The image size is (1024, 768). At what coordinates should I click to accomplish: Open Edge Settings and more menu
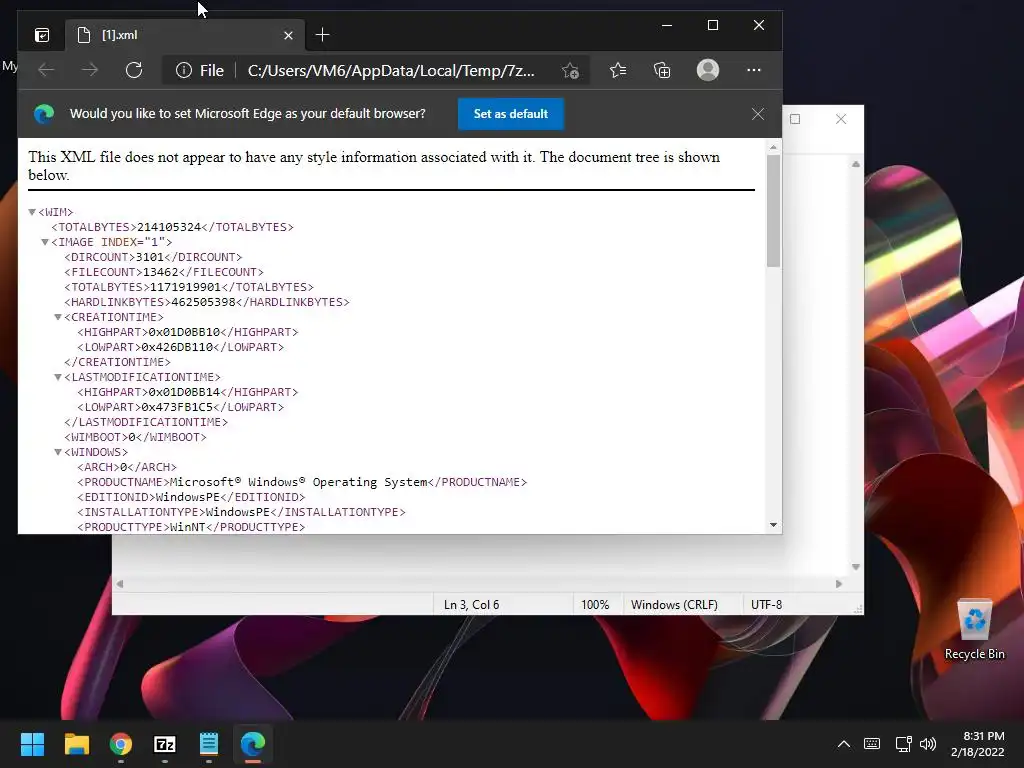pos(754,70)
